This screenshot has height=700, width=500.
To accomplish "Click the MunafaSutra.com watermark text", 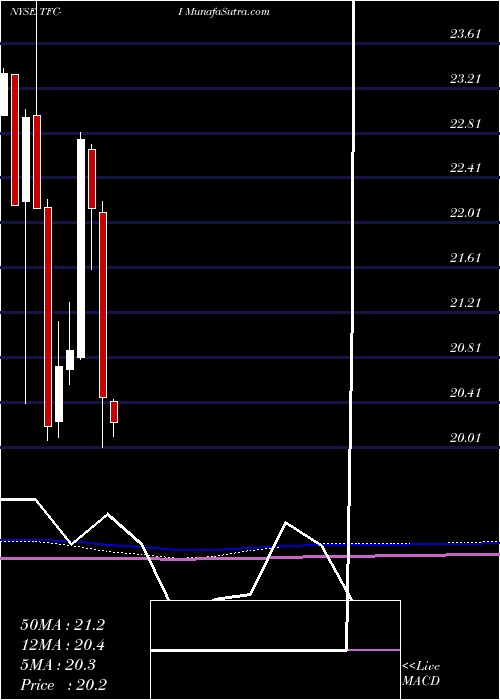I will (227, 12).
